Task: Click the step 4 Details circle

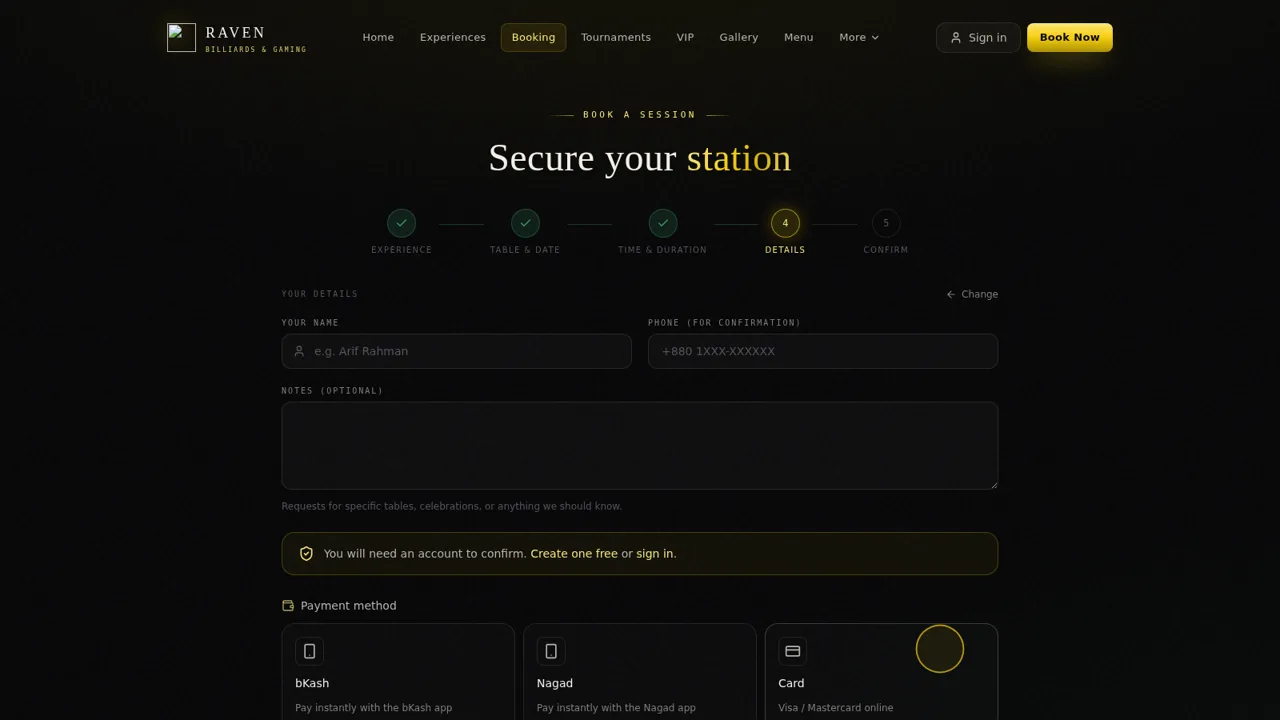Action: click(785, 223)
